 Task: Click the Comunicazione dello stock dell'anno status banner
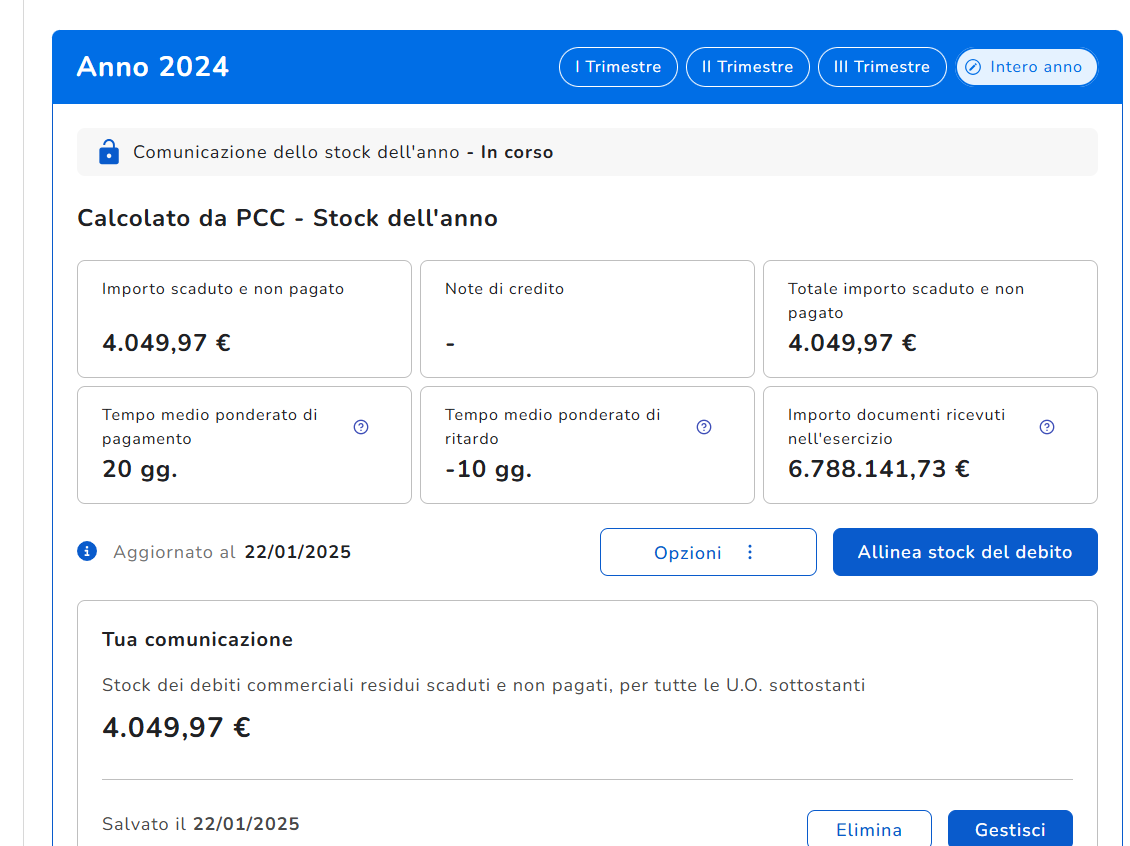(x=586, y=152)
